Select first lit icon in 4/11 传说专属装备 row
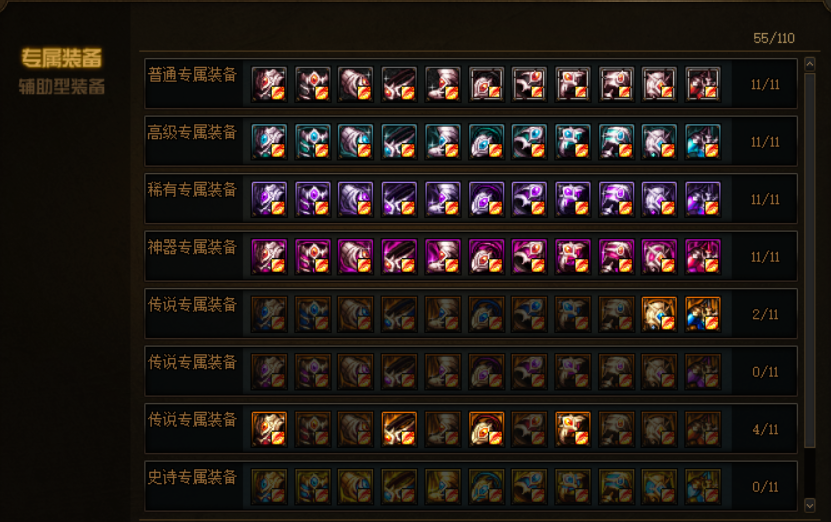This screenshot has width=831, height=522. click(269, 429)
